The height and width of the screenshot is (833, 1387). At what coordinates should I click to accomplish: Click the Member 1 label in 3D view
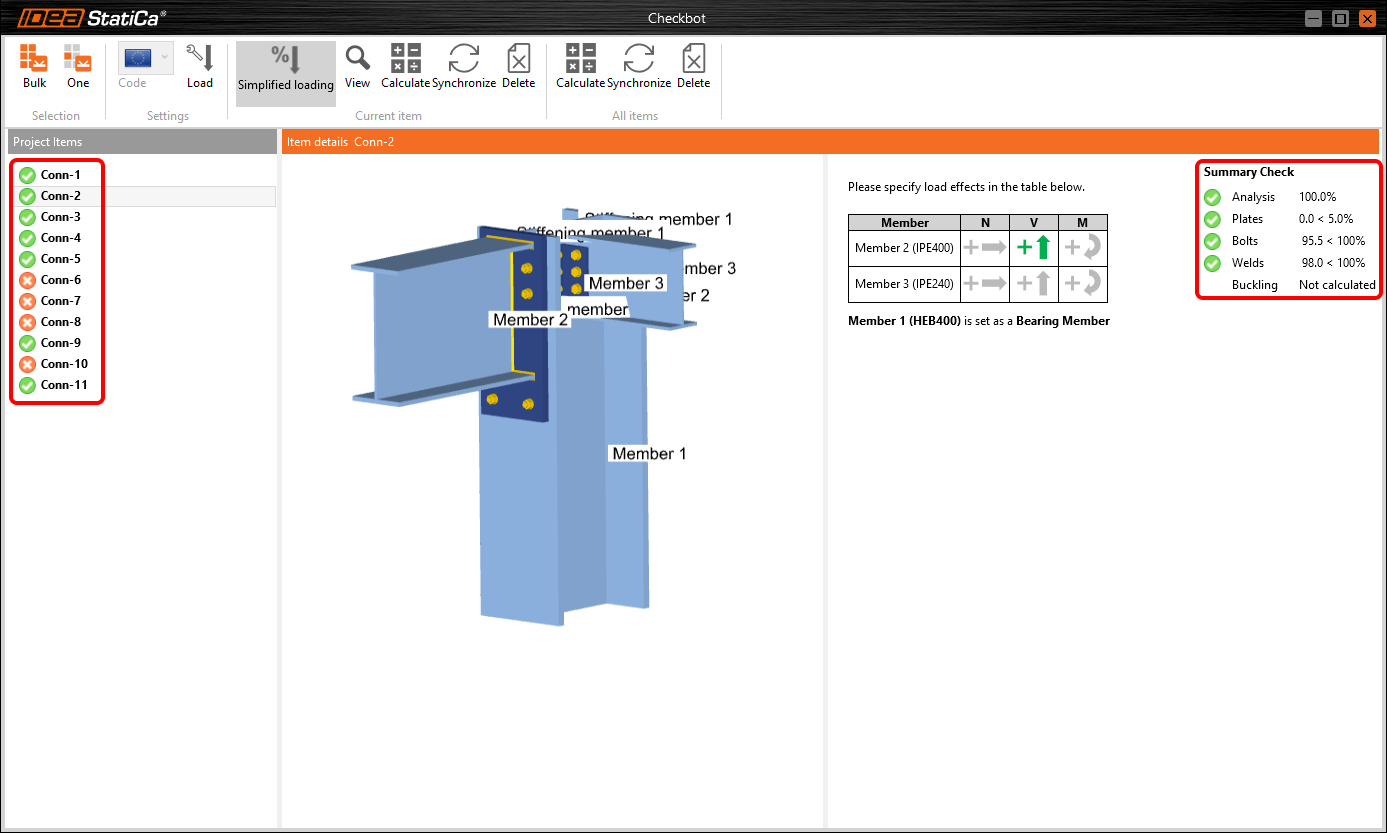649,454
